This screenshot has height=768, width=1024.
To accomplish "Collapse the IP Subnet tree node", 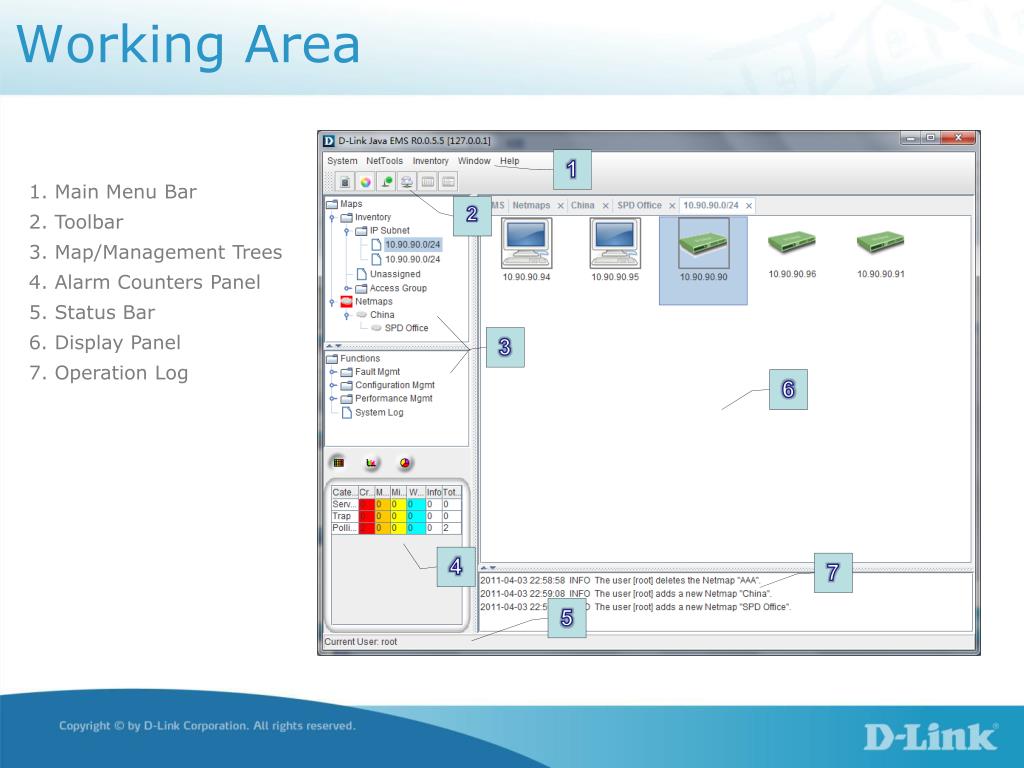I will 347,231.
